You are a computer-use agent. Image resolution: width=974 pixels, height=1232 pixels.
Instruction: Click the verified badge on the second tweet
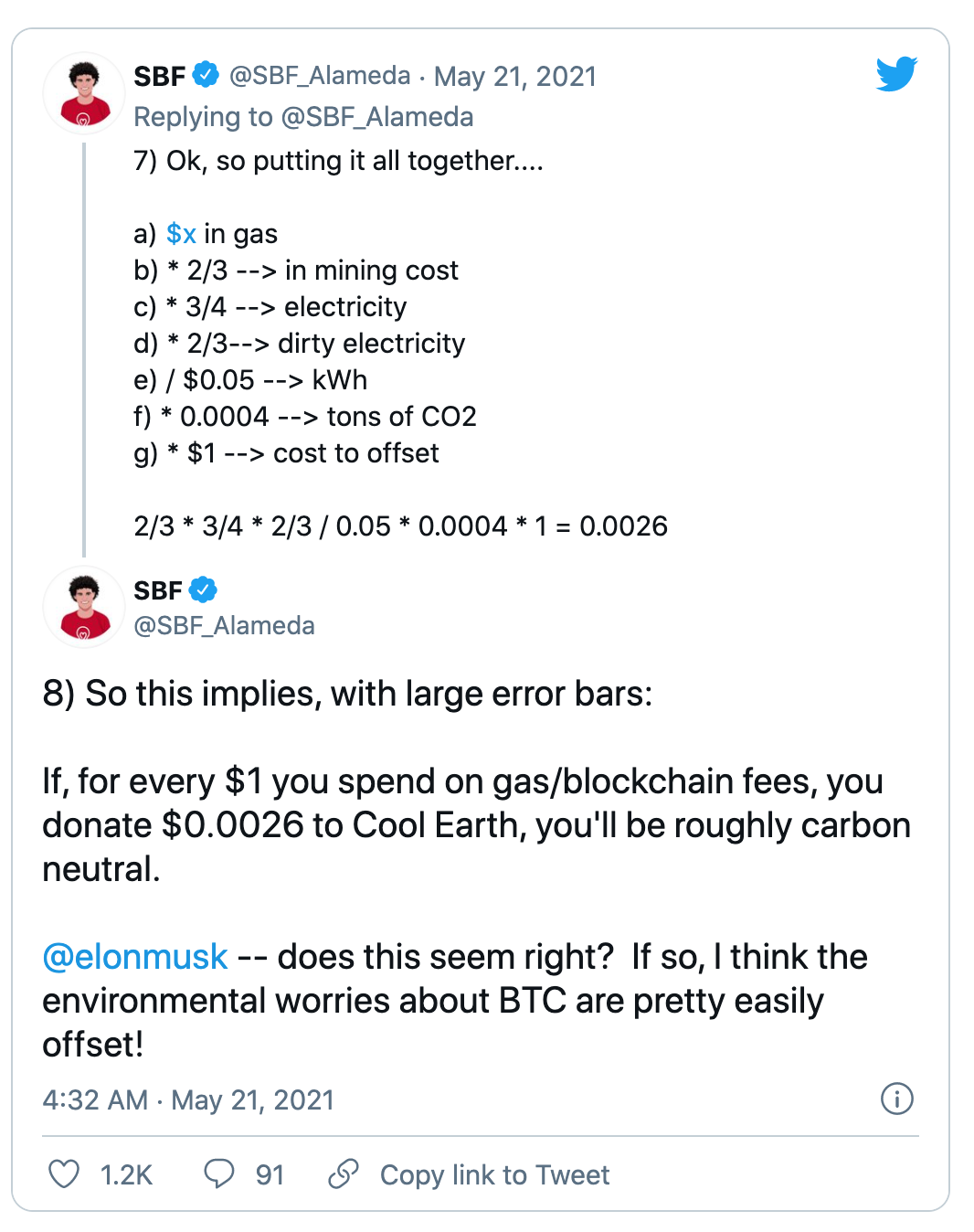(x=203, y=589)
